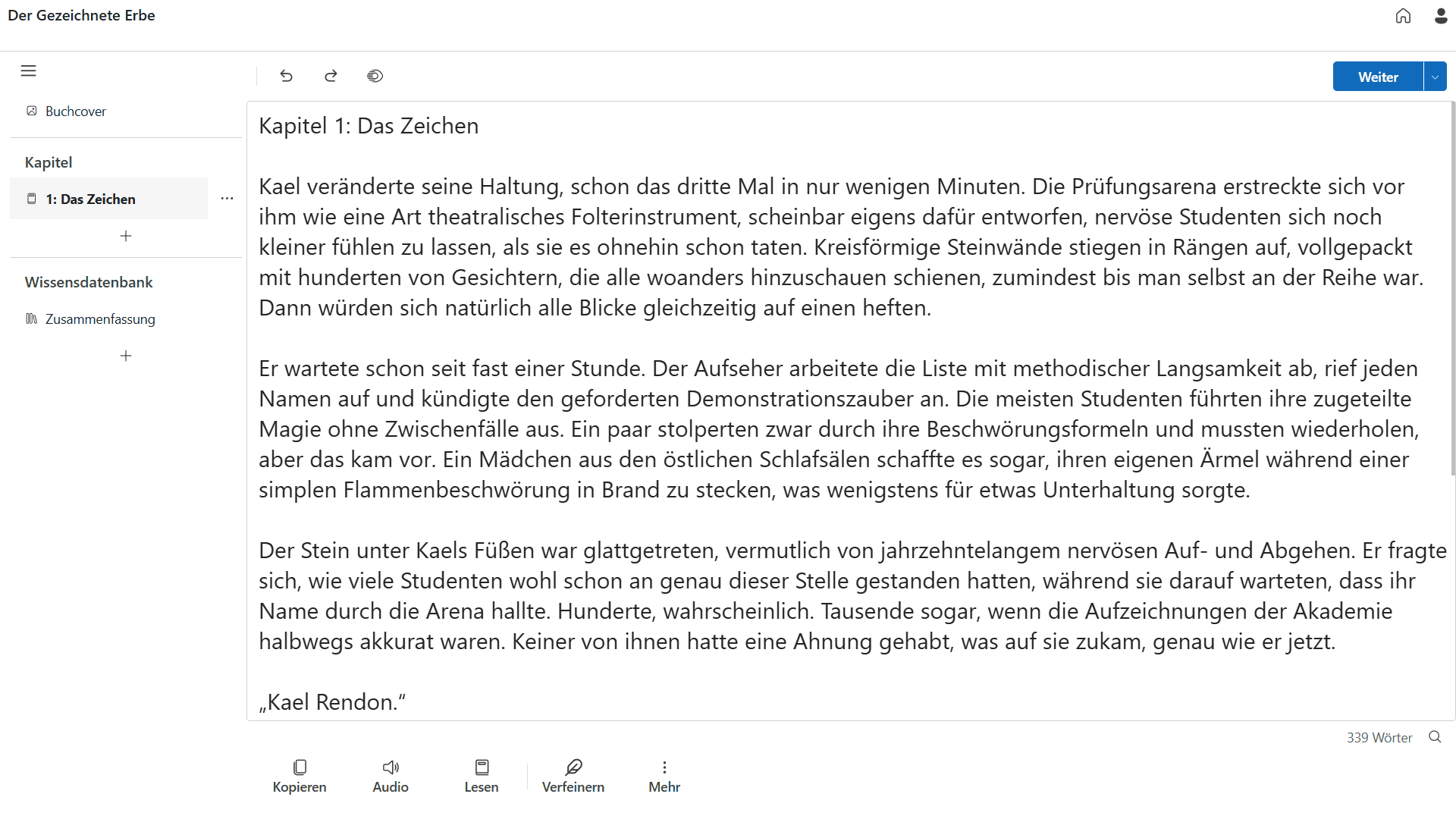1456x819 pixels.
Task: Click the undo arrow icon
Action: pos(286,76)
